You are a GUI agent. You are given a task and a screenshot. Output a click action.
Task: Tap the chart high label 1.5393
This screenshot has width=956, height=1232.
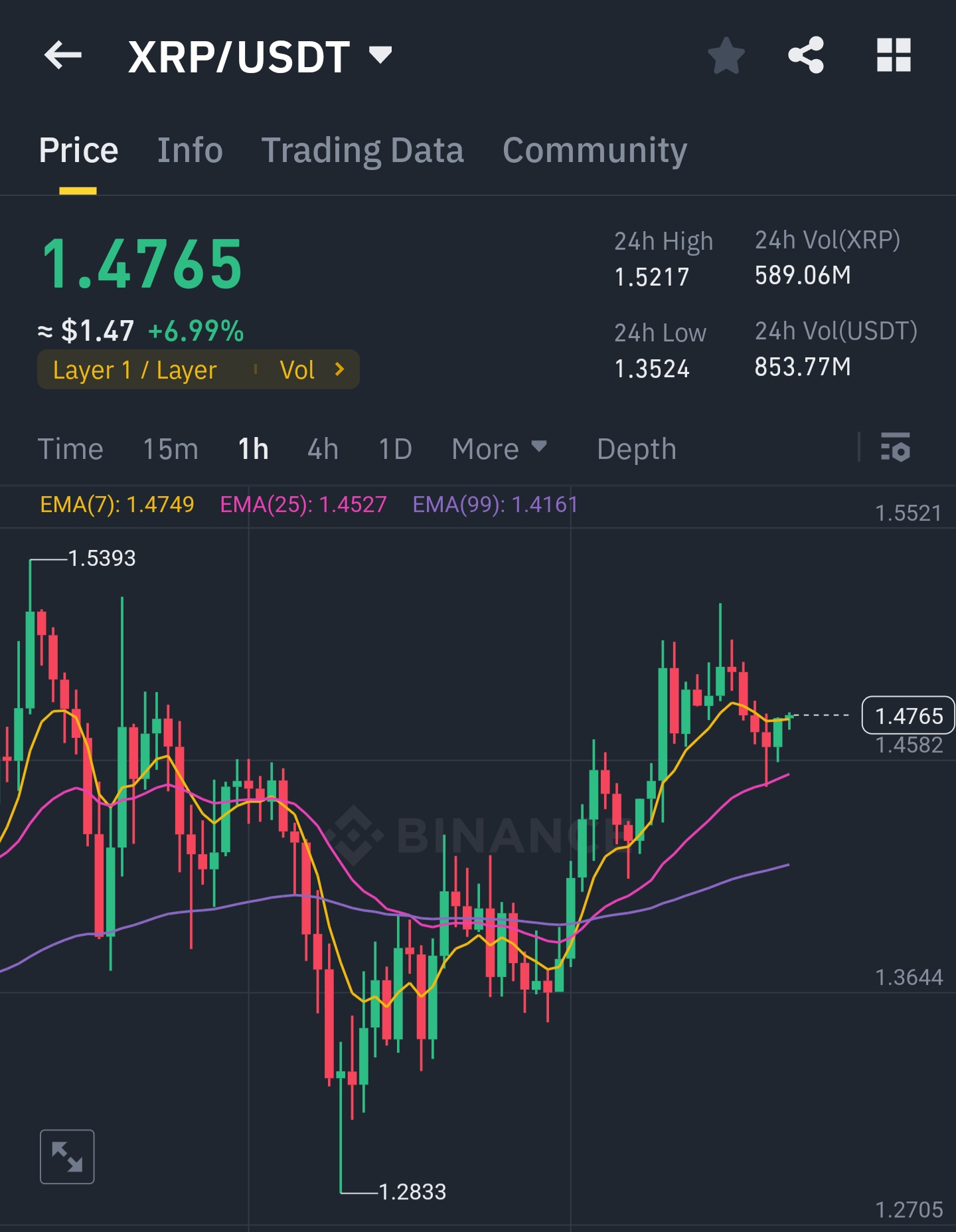[x=102, y=559]
